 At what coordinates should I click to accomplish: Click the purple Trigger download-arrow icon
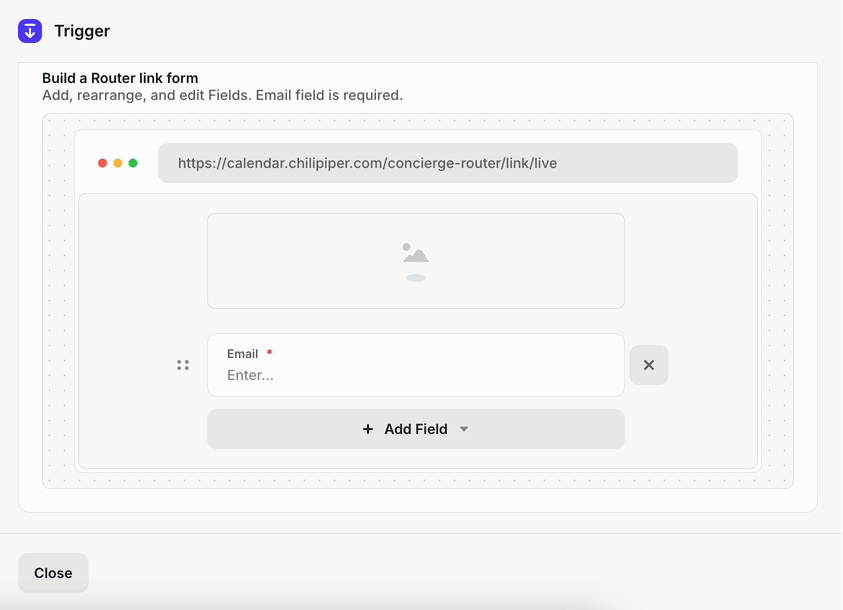pyautogui.click(x=30, y=31)
